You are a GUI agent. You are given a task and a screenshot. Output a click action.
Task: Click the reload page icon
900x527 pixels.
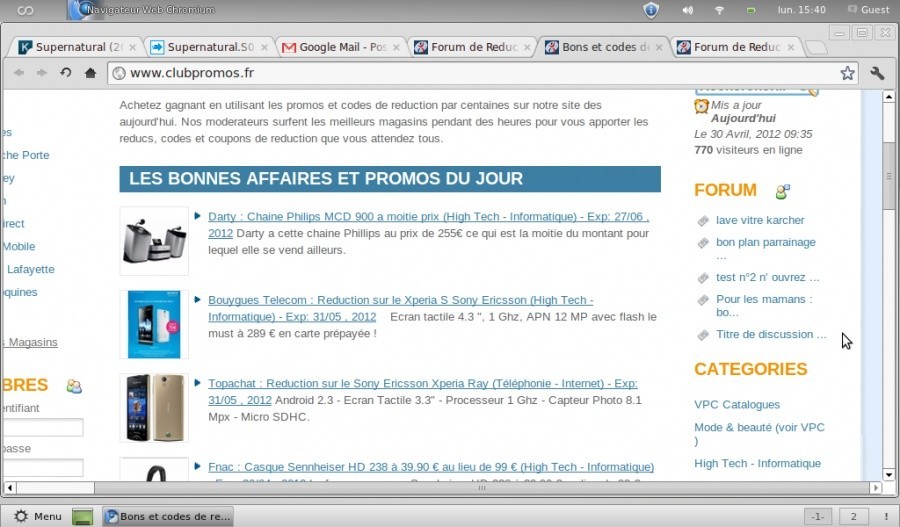(x=66, y=73)
